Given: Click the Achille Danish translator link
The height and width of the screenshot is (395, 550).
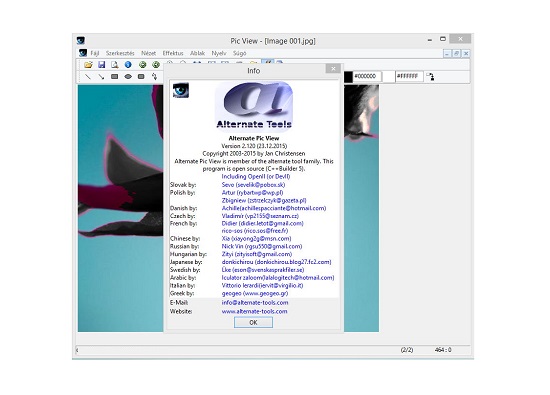Looking at the screenshot, I should coord(274,208).
